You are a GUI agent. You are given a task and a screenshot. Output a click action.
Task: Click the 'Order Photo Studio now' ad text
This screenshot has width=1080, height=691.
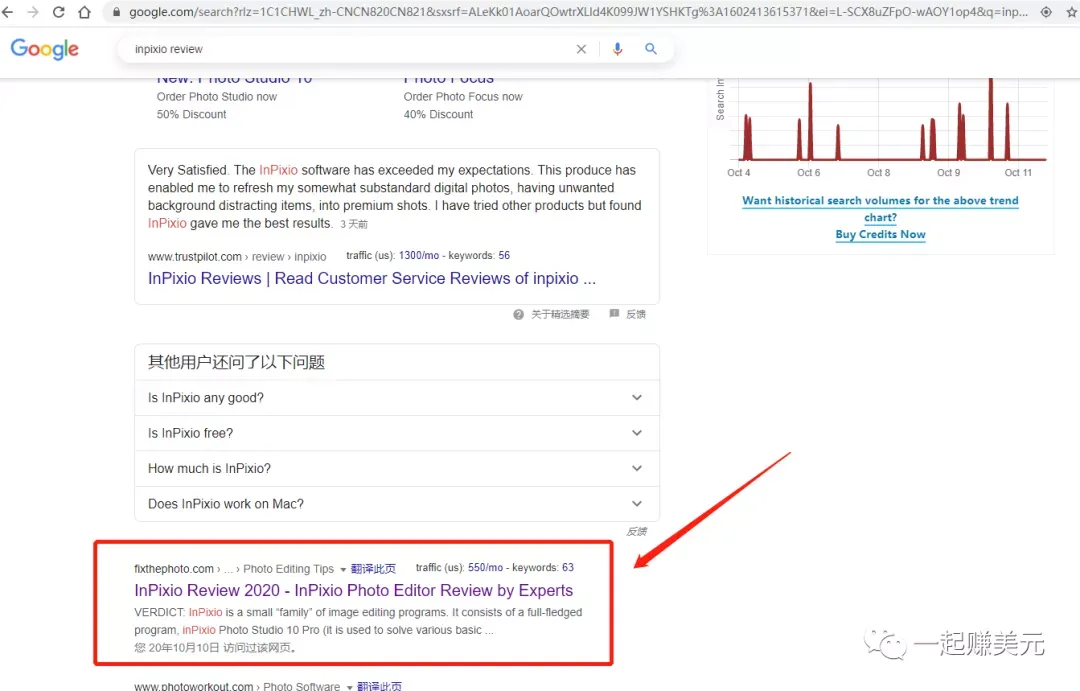(x=217, y=96)
